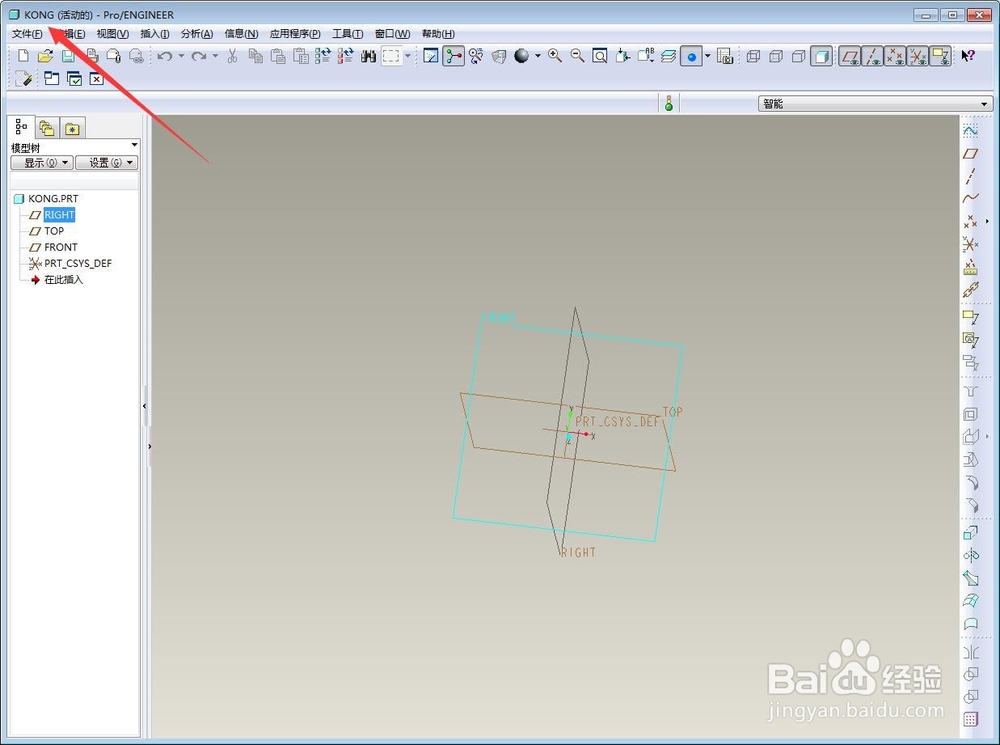Refit model to screen icon

pos(599,56)
